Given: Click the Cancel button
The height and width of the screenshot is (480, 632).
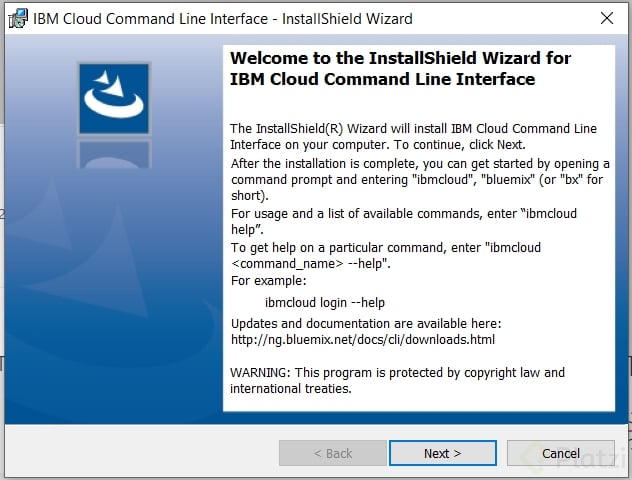Looking at the screenshot, I should coord(561,453).
